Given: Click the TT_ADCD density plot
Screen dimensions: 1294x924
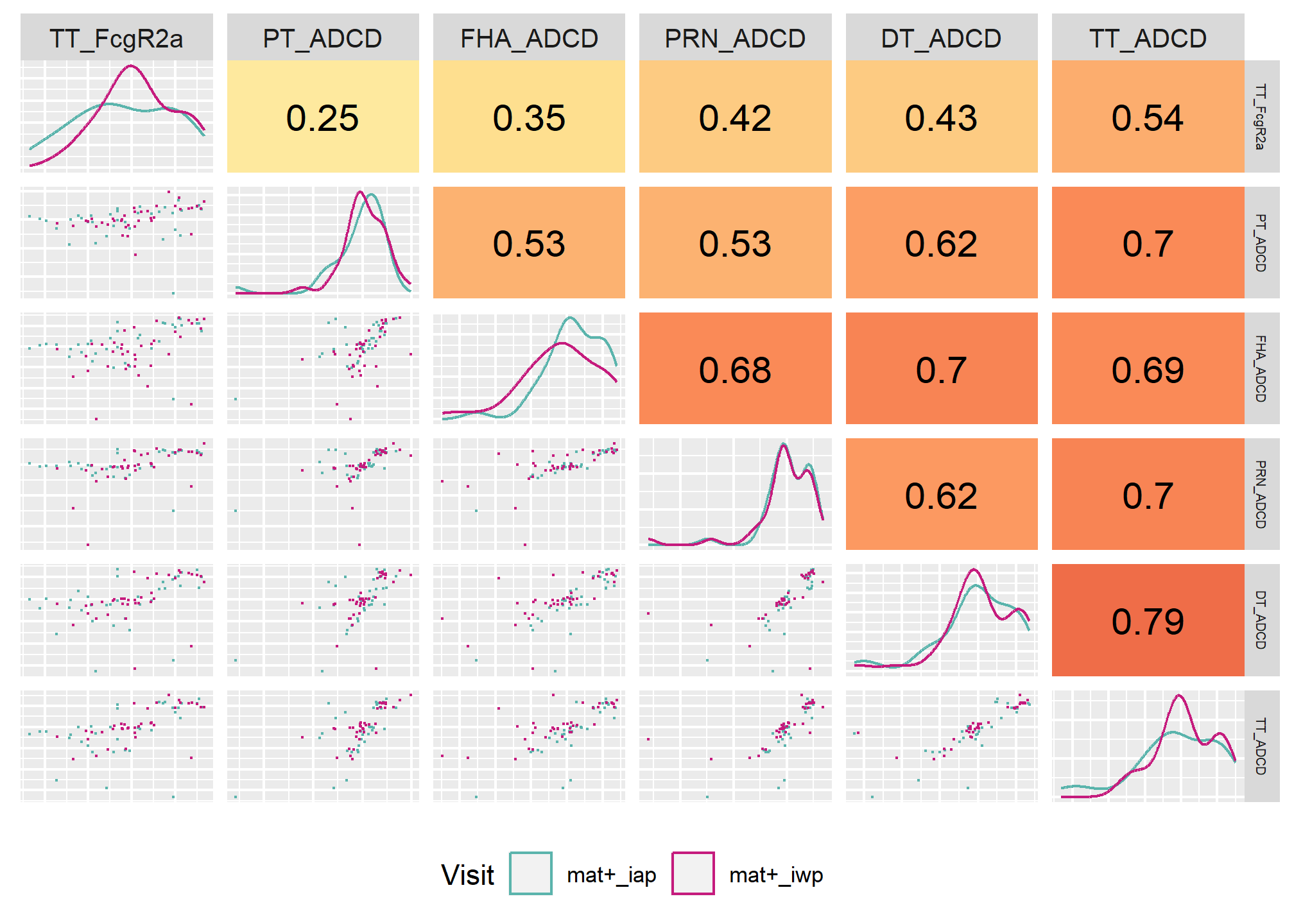Looking at the screenshot, I should tap(1148, 746).
